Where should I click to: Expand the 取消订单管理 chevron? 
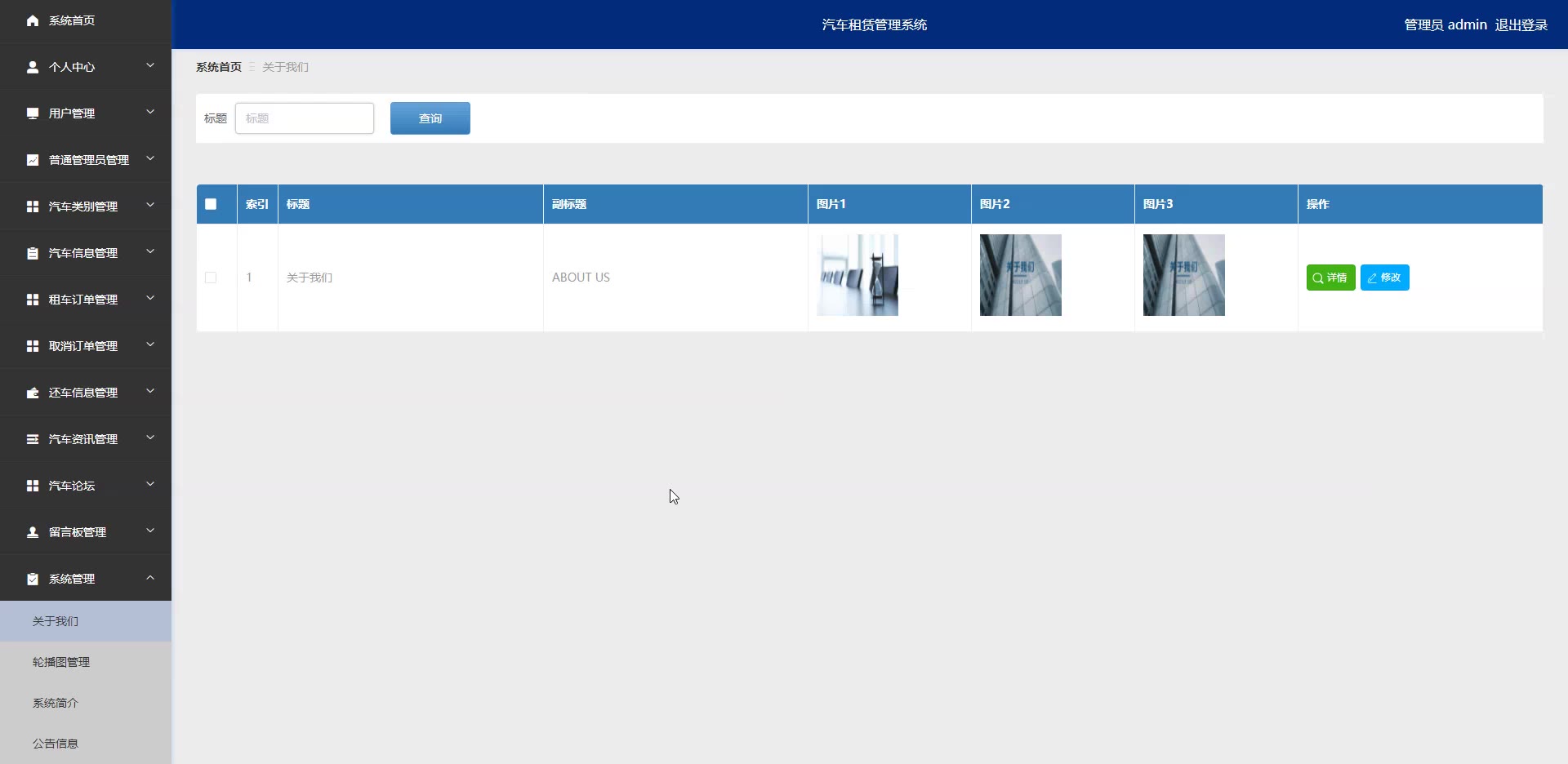coord(150,344)
